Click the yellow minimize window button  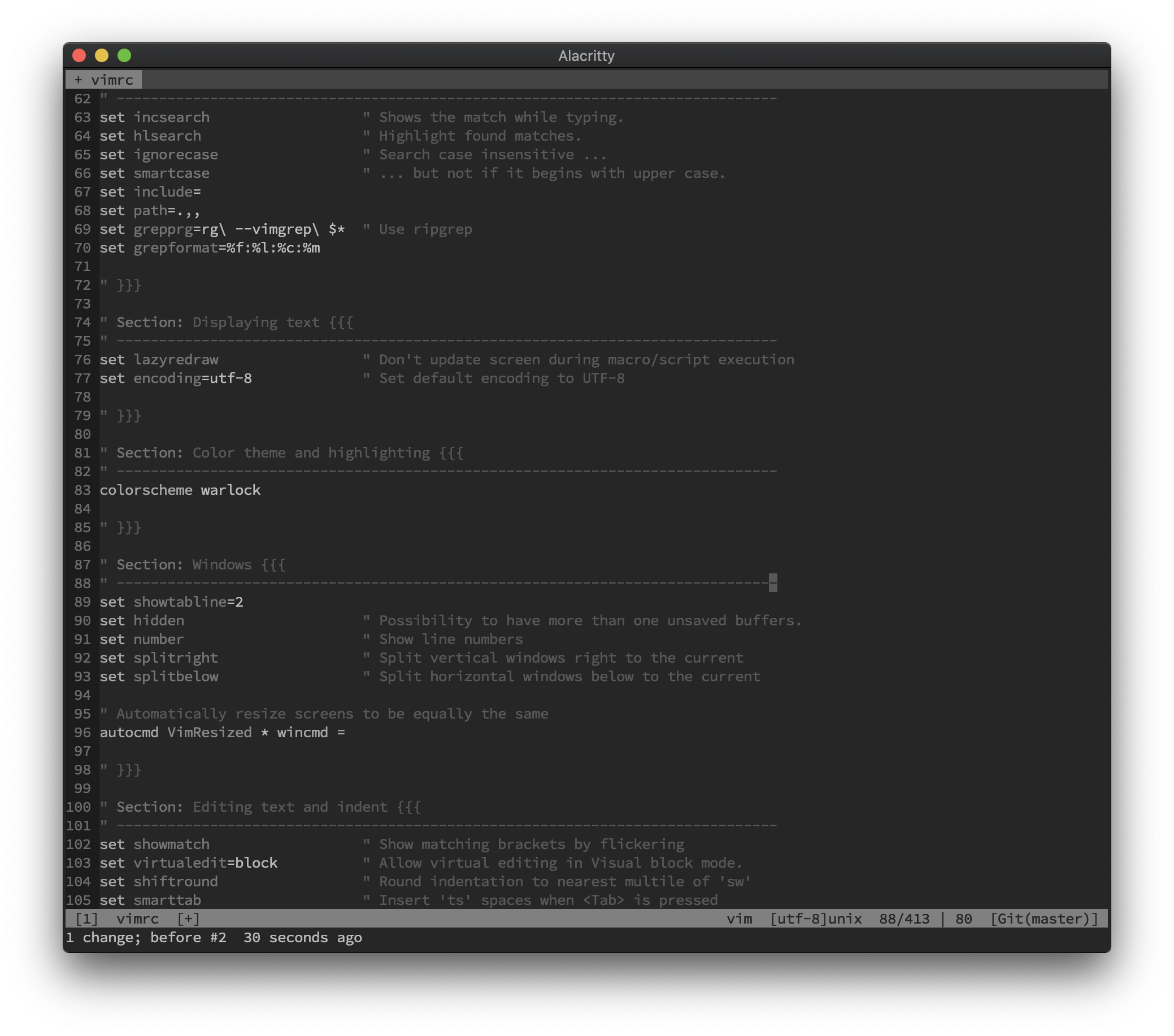pos(102,55)
